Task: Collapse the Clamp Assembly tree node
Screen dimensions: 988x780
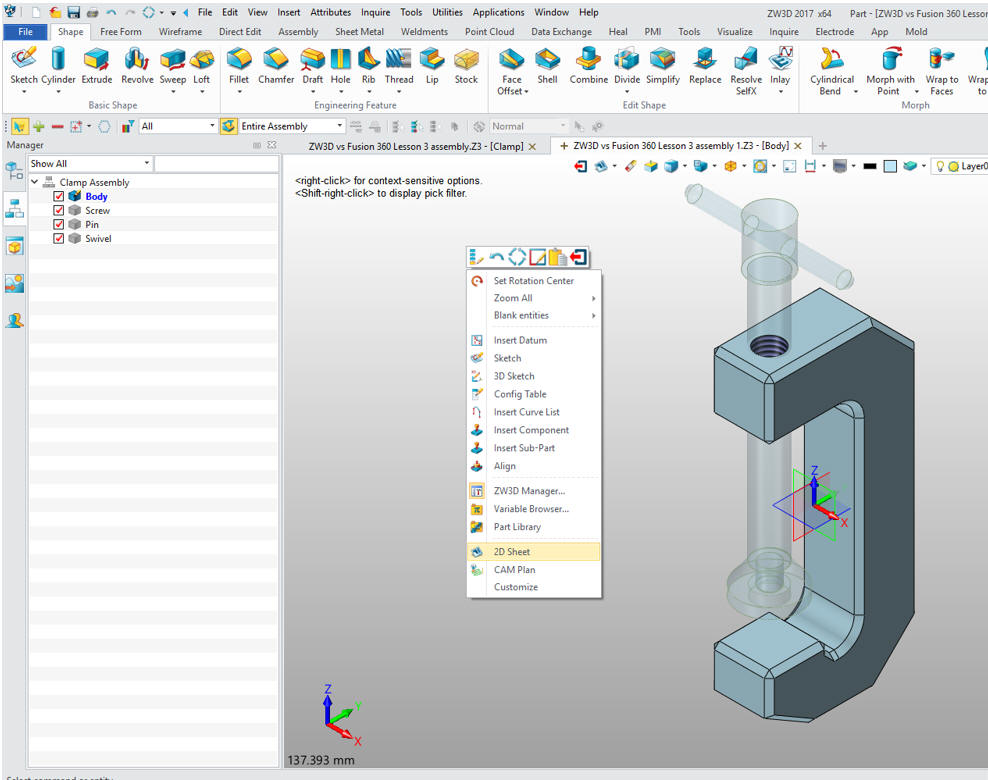Action: pyautogui.click(x=35, y=182)
